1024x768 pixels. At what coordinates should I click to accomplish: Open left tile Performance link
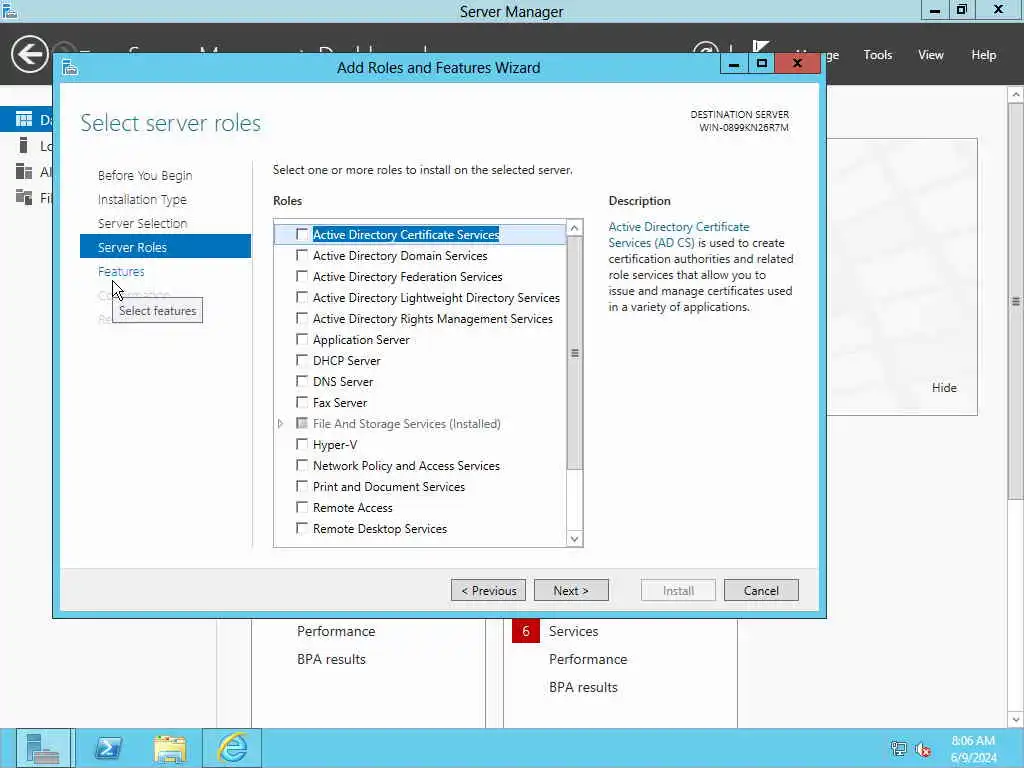[336, 632]
